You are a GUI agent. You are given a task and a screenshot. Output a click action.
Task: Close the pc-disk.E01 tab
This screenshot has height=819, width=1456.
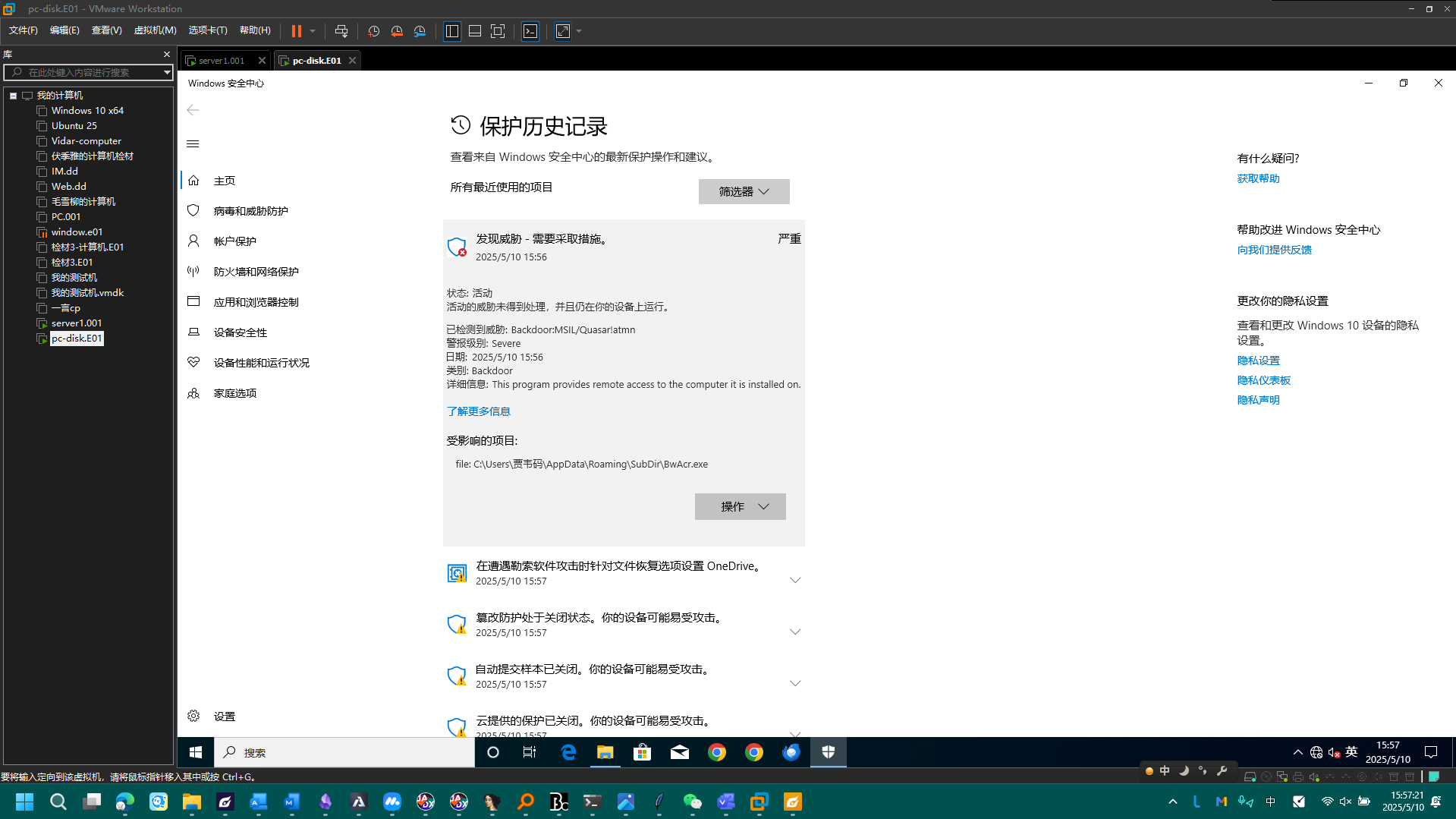point(352,61)
